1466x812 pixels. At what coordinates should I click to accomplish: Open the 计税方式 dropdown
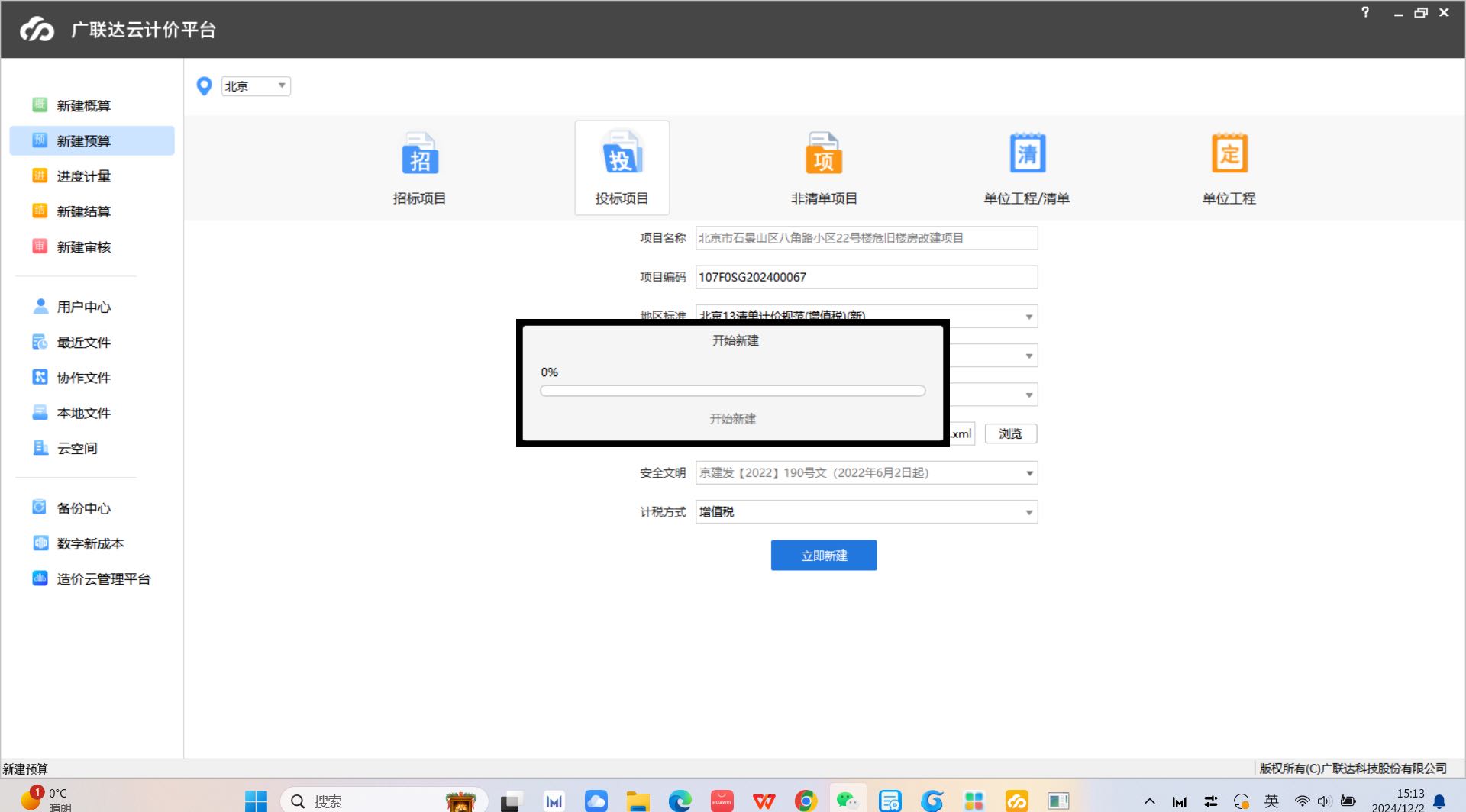click(x=867, y=512)
